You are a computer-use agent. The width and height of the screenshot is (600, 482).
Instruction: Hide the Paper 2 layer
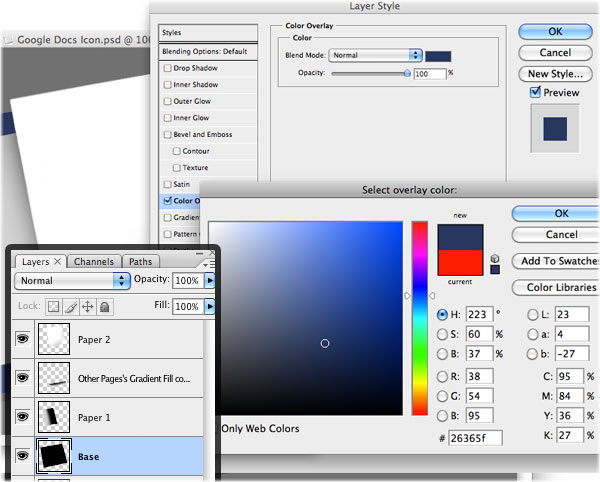(23, 339)
